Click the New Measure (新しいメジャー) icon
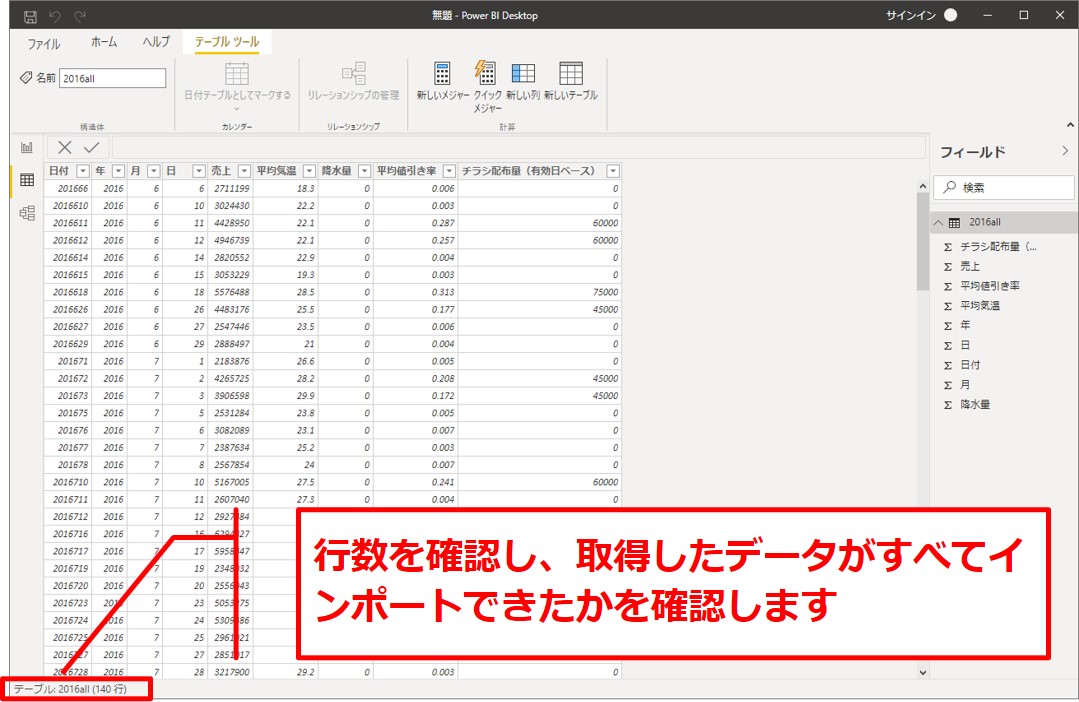The image size is (1079, 702). (442, 74)
